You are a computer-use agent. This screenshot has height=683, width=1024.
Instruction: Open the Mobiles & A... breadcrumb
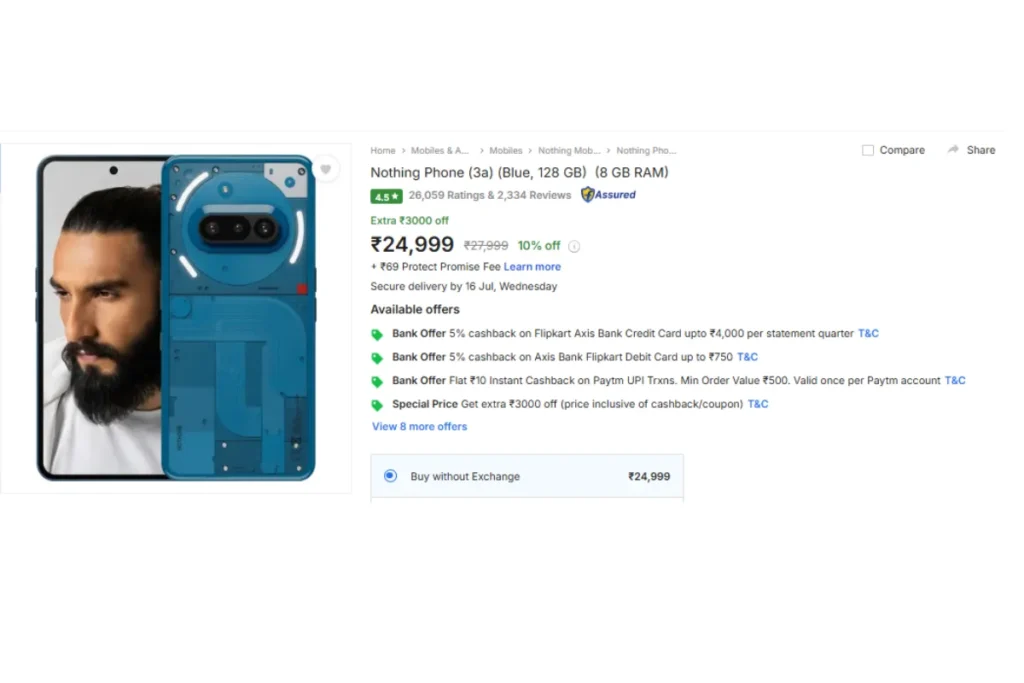pyautogui.click(x=440, y=151)
